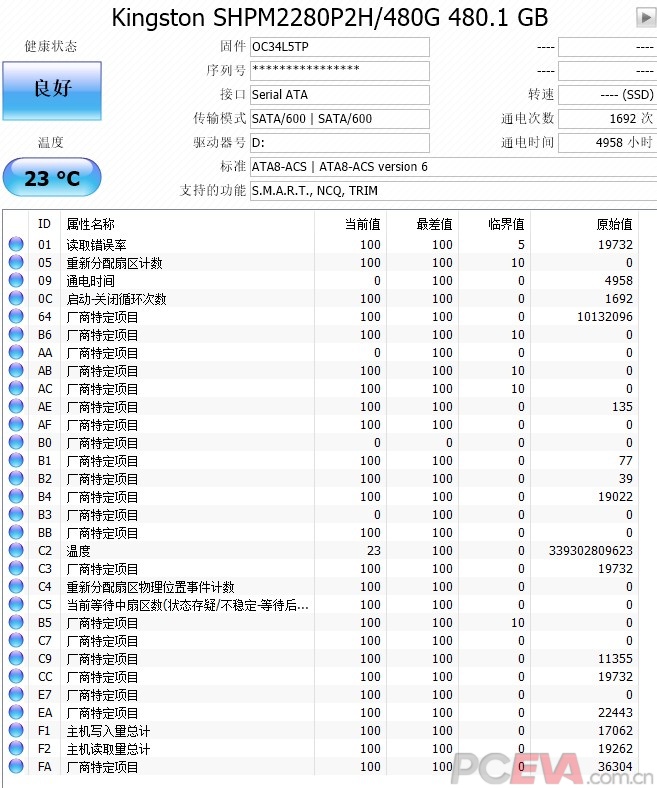Click raw value 22443 for ID EA
657x788 pixels.
tap(615, 713)
